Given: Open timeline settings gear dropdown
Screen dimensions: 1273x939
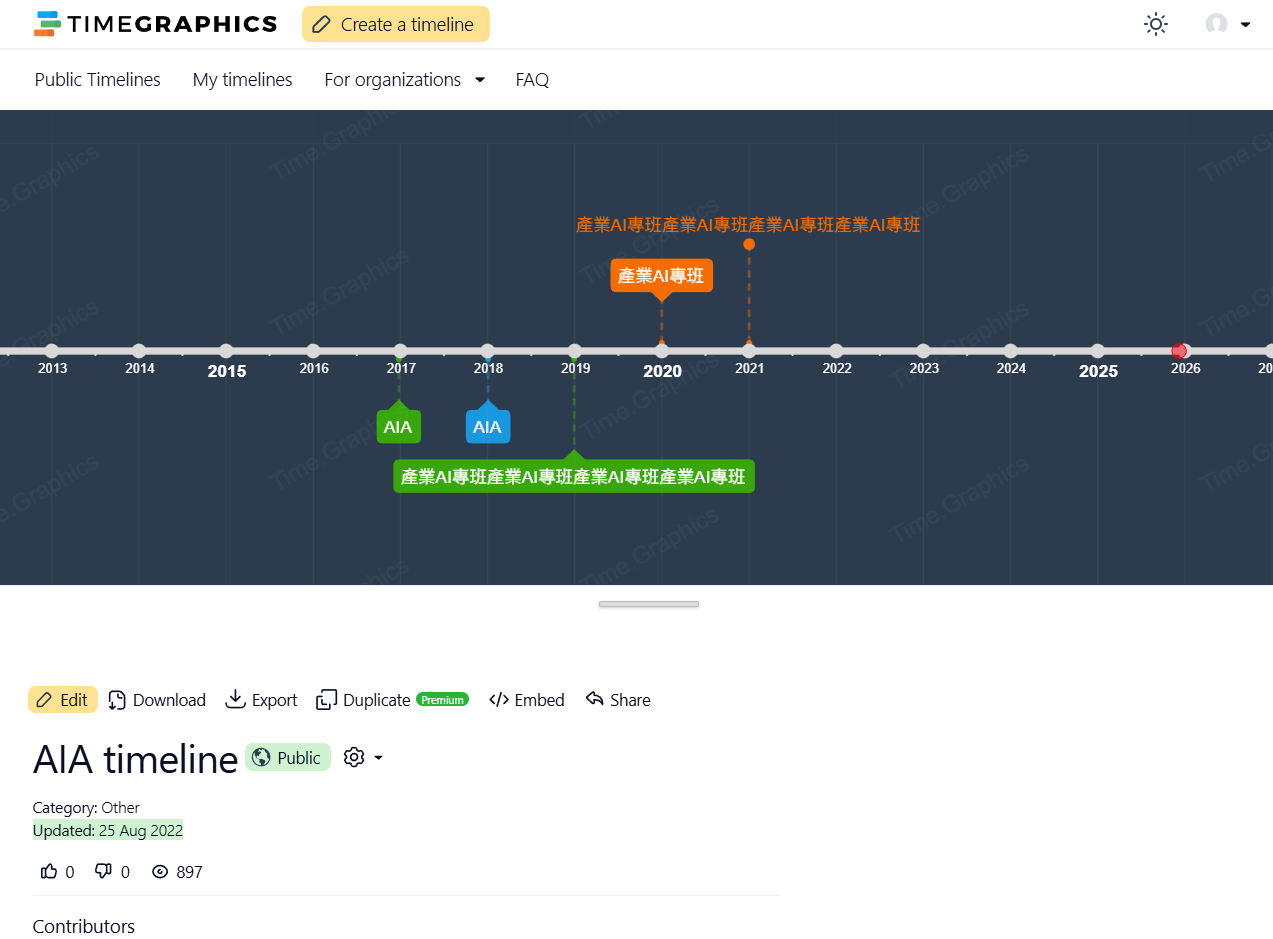Looking at the screenshot, I should (x=363, y=758).
